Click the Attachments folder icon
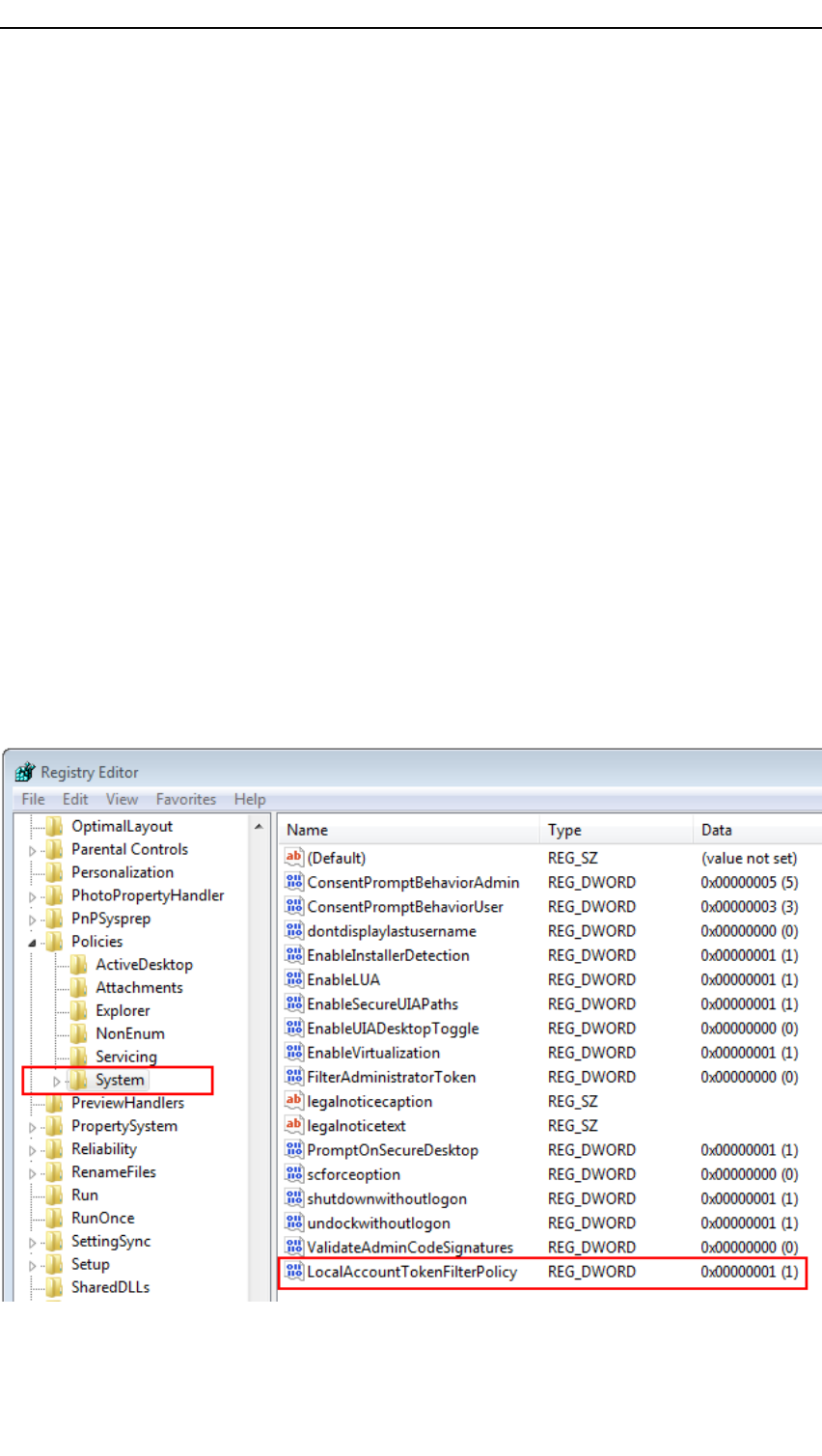Image resolution: width=822 pixels, height=1456 pixels. click(x=79, y=988)
